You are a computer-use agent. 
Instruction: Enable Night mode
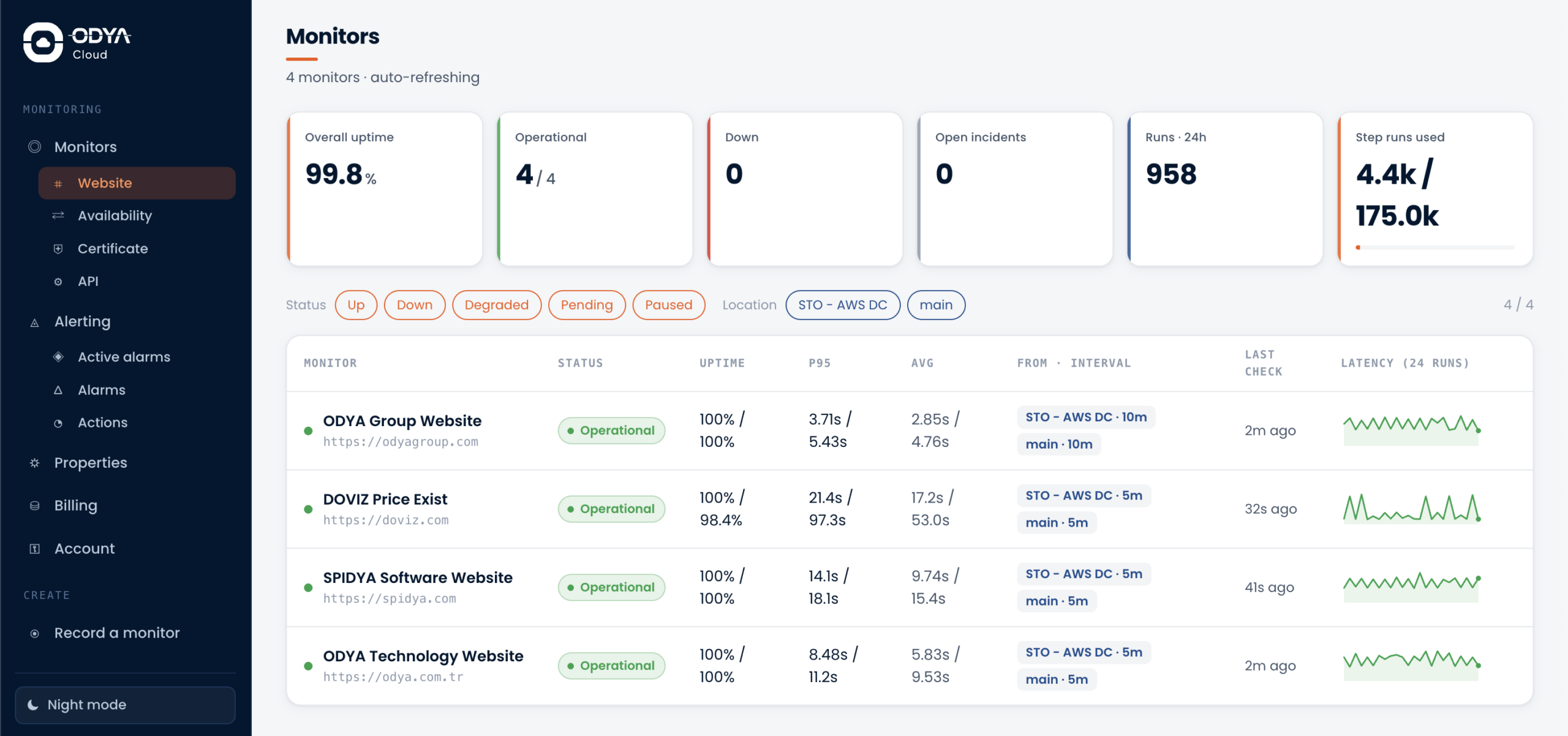[x=125, y=705]
